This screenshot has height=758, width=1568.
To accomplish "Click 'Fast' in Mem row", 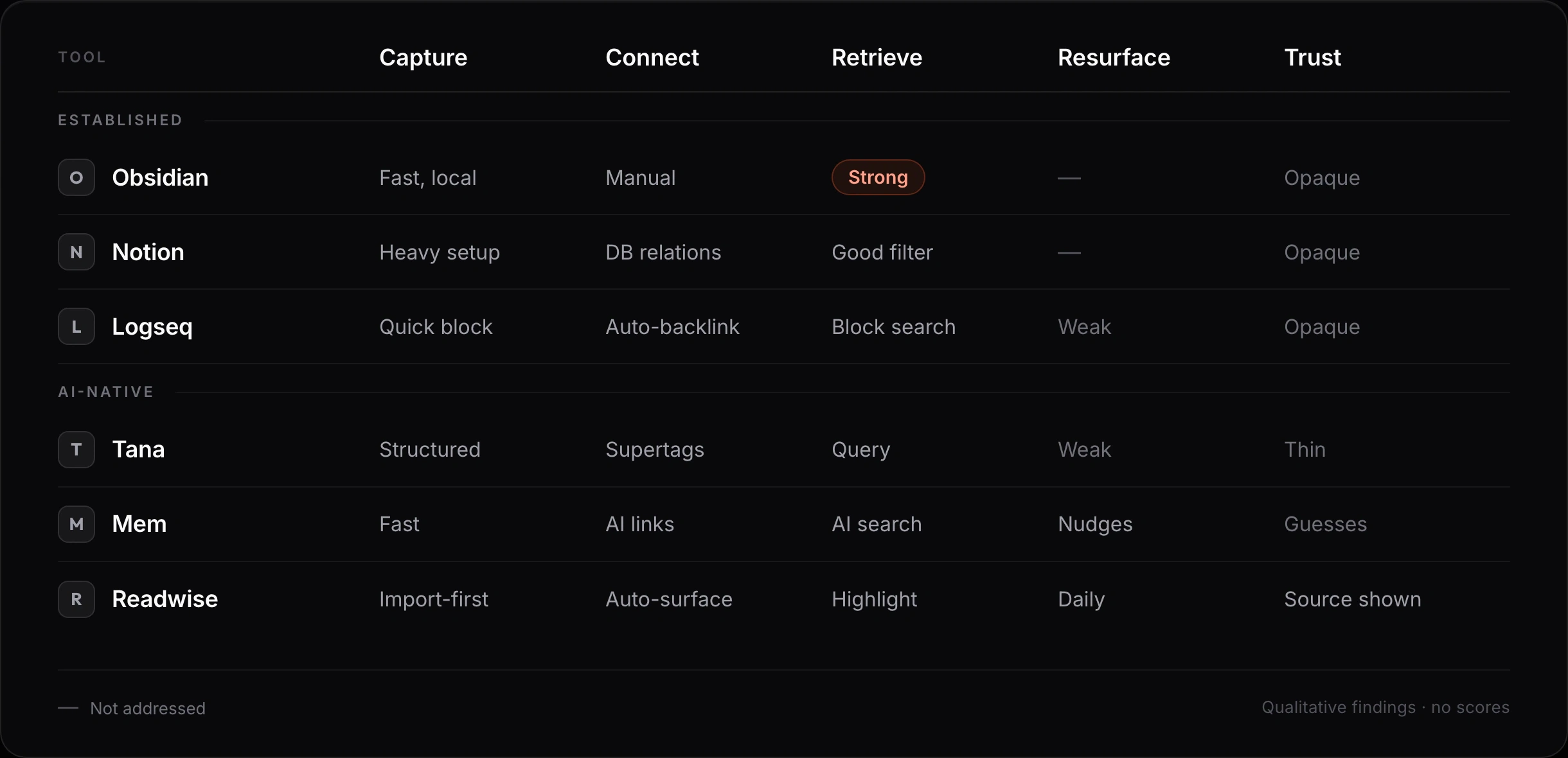I will (x=399, y=524).
